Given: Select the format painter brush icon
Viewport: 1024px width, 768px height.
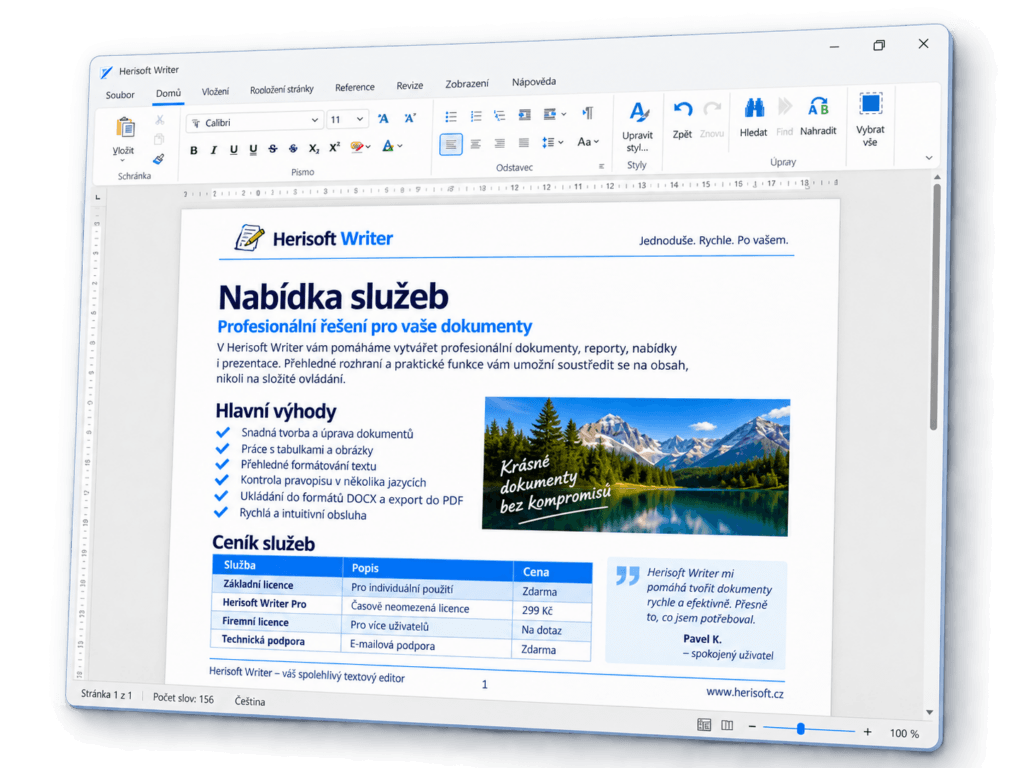Looking at the screenshot, I should click(x=158, y=159).
